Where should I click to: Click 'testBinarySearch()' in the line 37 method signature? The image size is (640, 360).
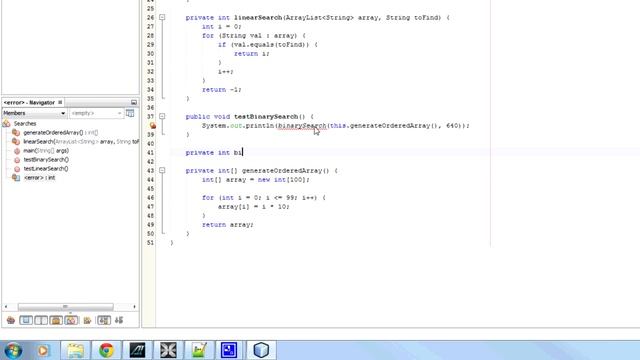(269, 117)
